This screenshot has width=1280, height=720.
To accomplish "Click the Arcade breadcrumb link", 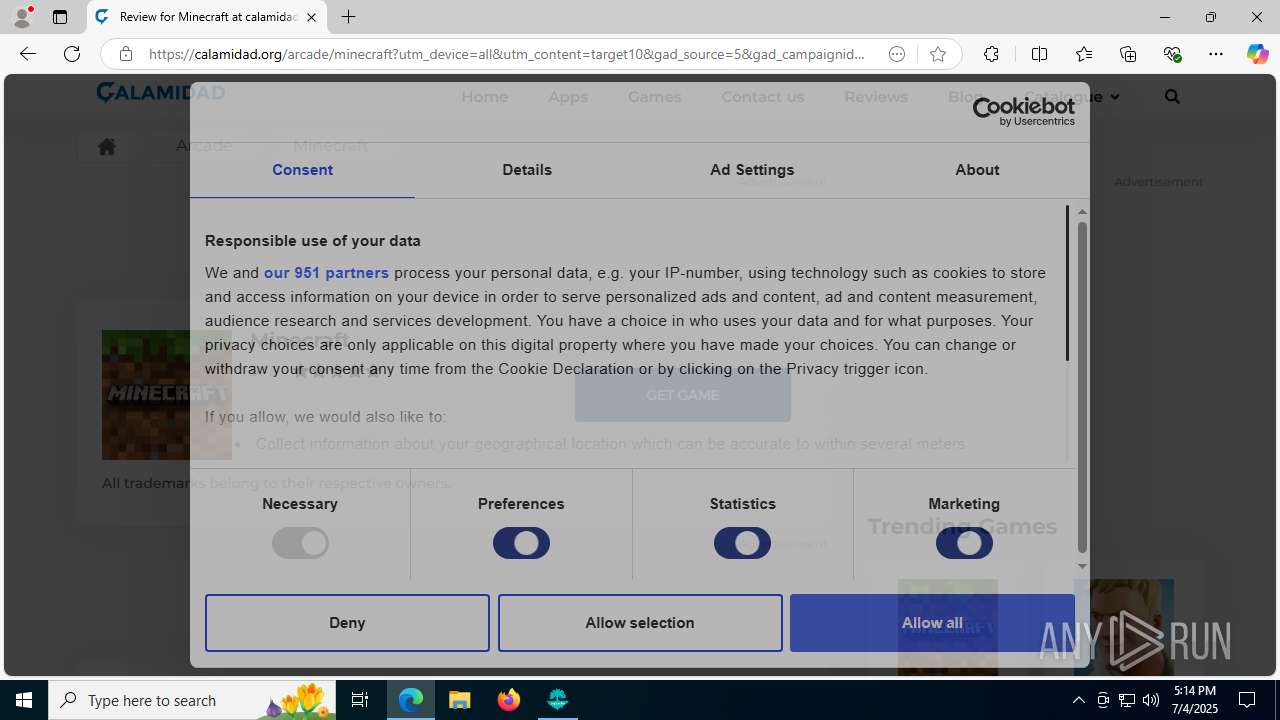I will [204, 146].
